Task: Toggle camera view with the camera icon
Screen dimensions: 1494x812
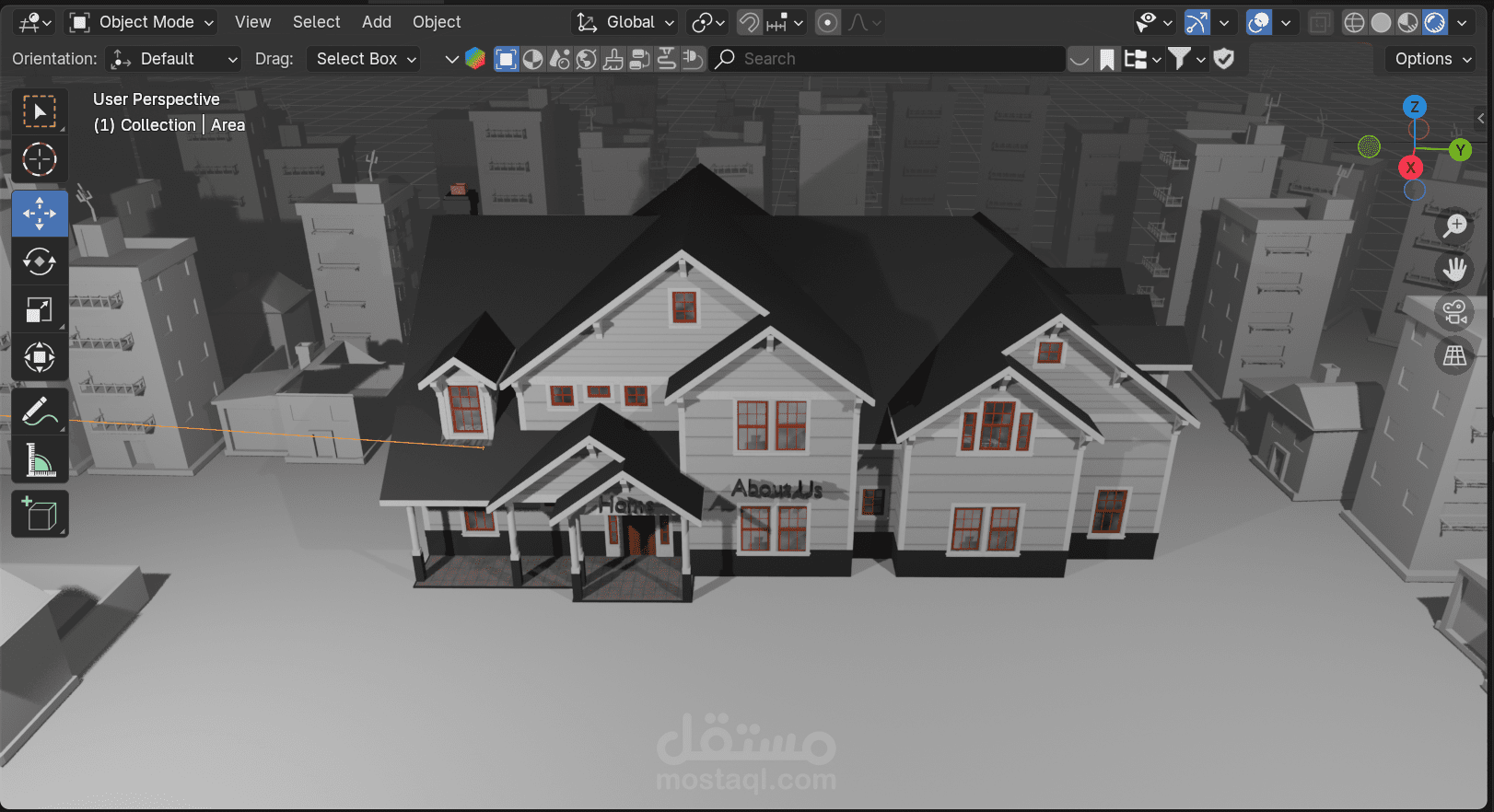Action: (1454, 312)
